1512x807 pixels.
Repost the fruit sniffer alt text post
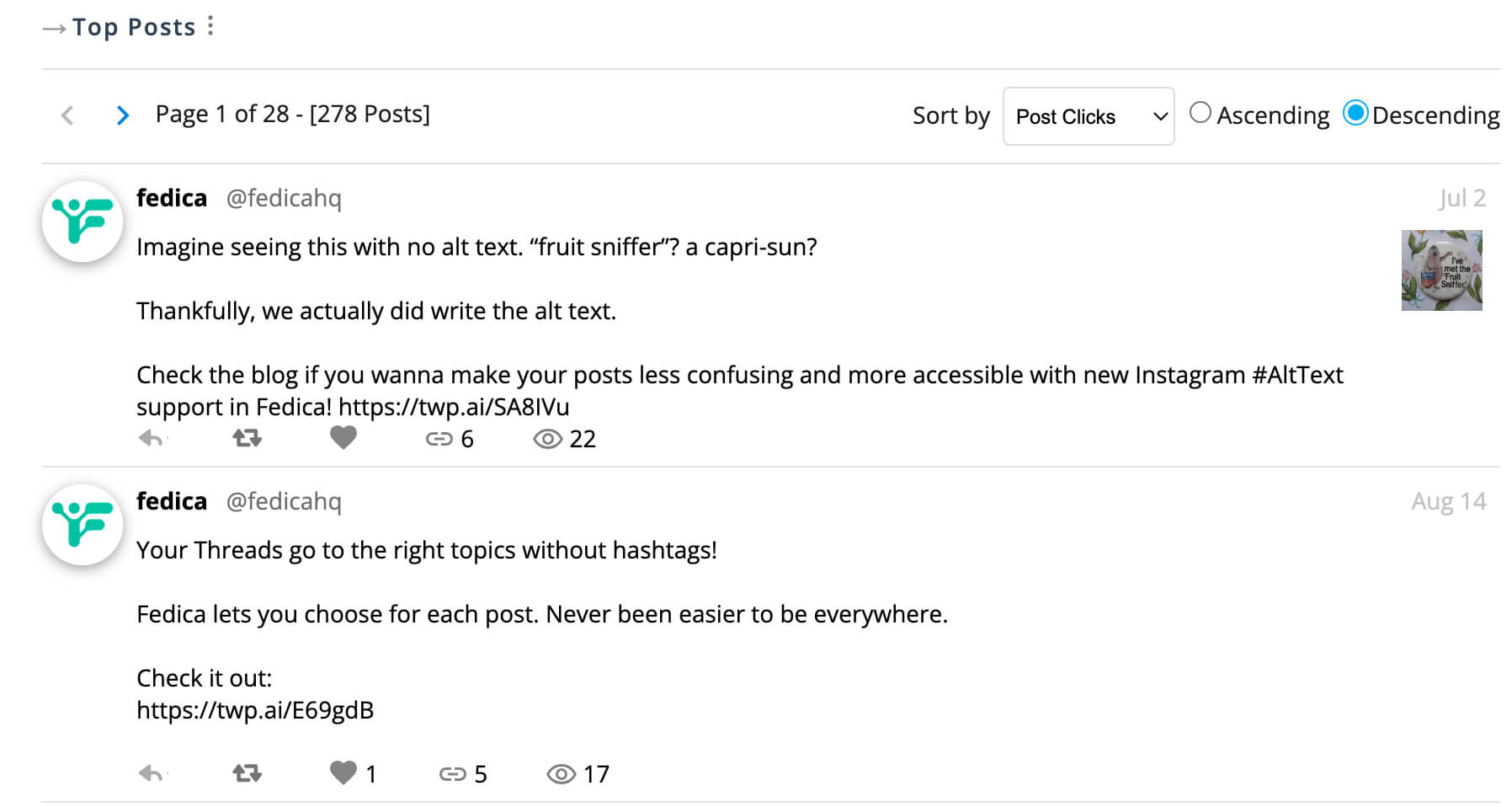(247, 438)
